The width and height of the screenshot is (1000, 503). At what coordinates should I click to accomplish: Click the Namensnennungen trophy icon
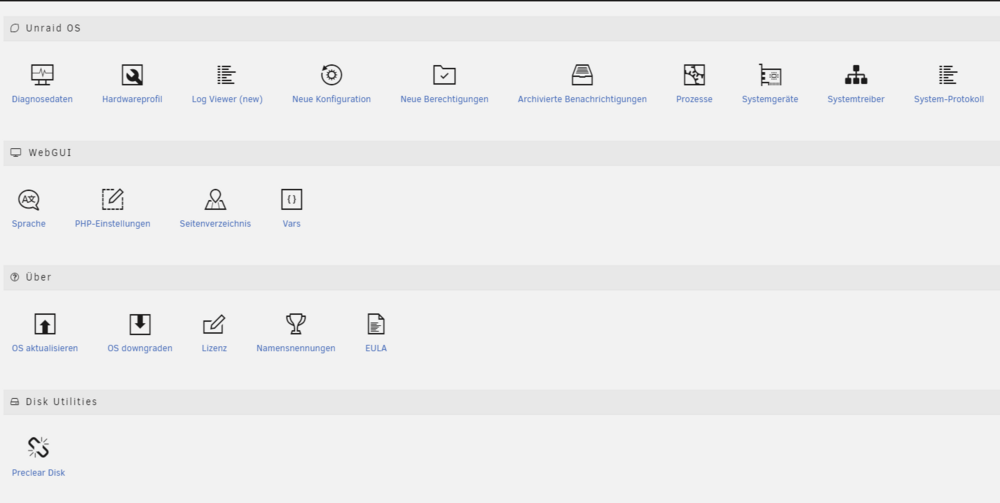(295, 324)
